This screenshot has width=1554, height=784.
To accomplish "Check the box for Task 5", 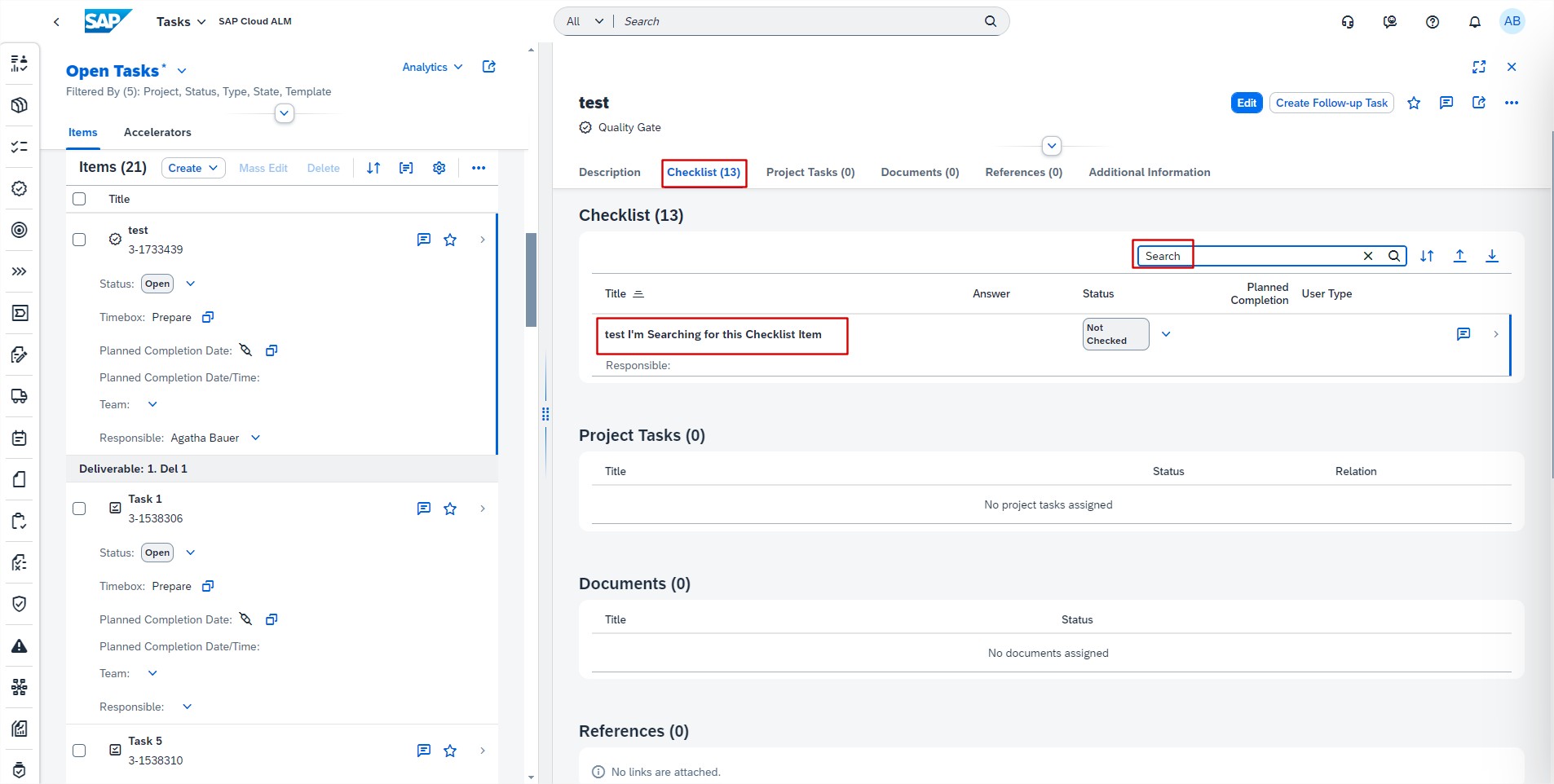I will 79,751.
